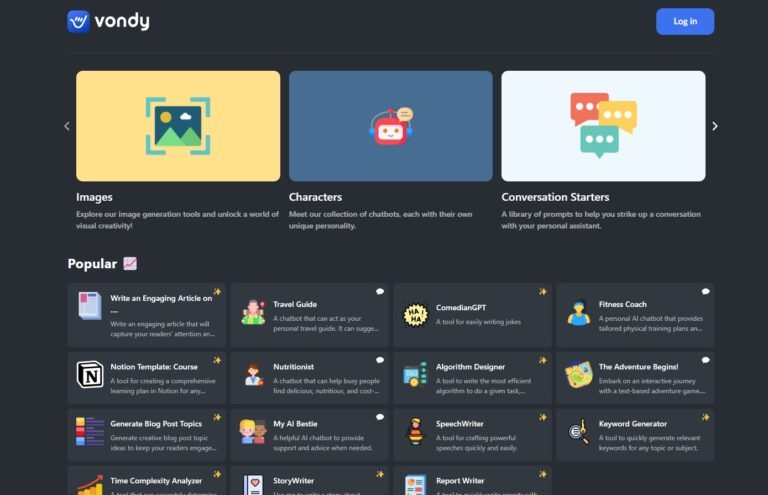This screenshot has height=495, width=768.
Task: Click the ComedianGPT 'HA HA' icon
Action: [x=416, y=314]
